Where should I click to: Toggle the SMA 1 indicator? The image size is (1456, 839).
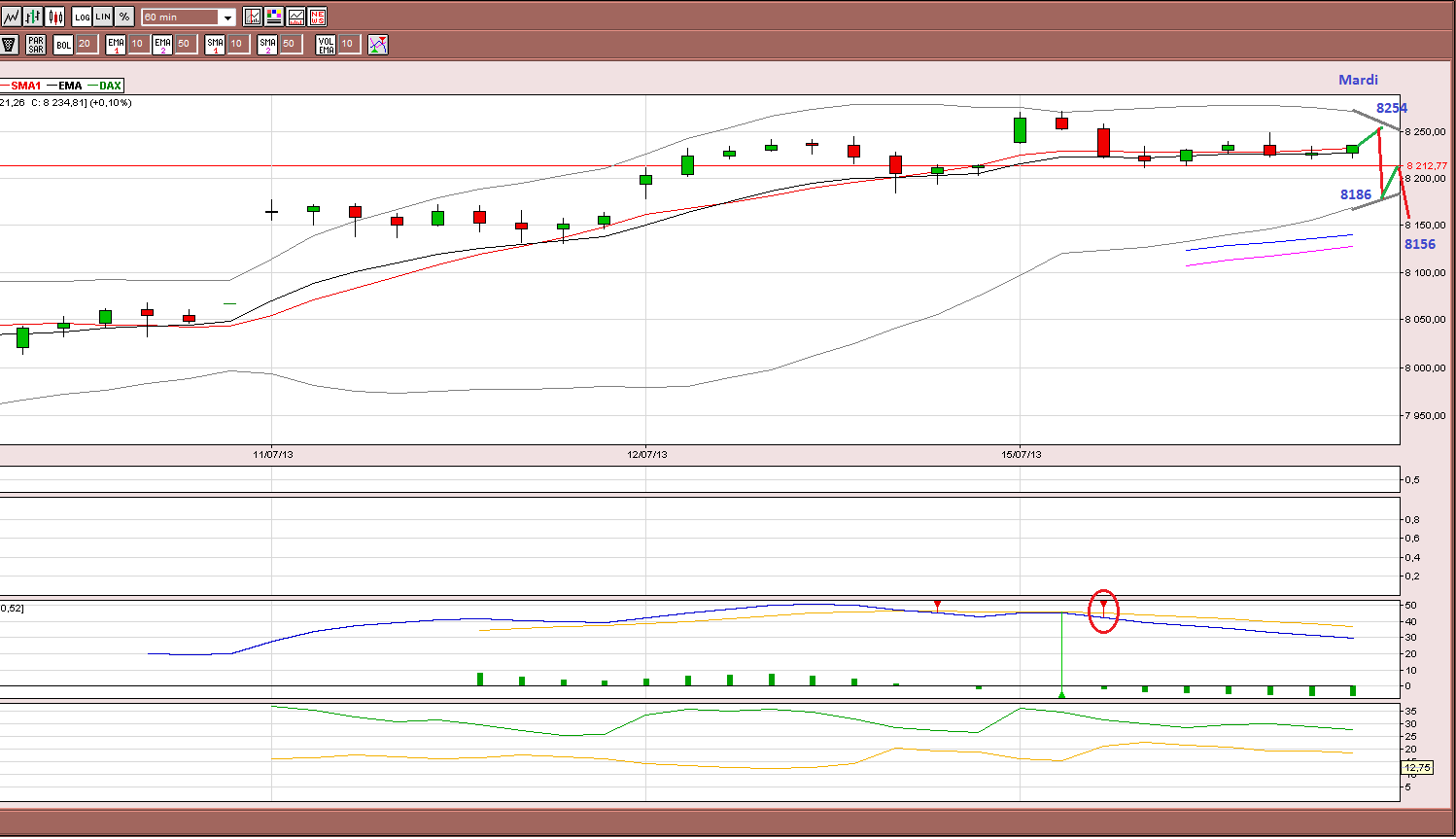click(215, 44)
